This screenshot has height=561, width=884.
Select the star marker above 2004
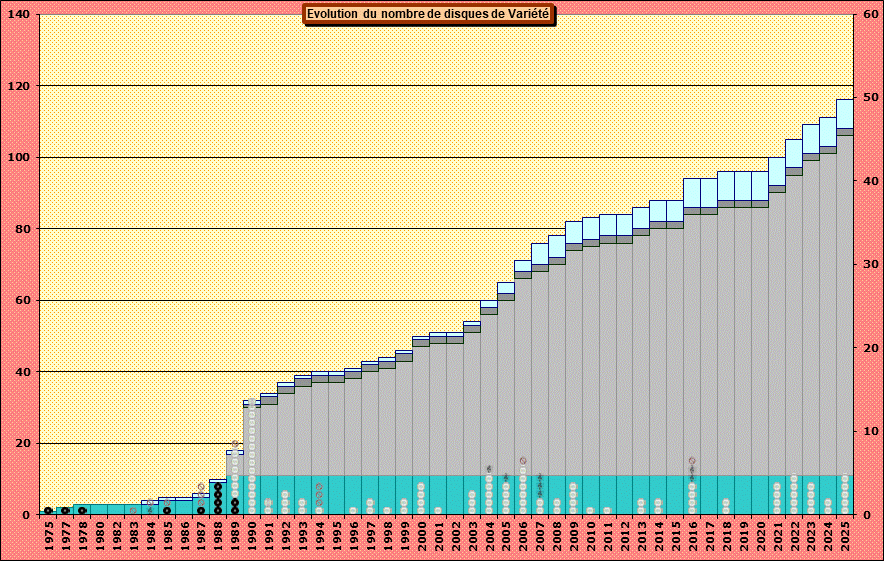click(x=489, y=469)
